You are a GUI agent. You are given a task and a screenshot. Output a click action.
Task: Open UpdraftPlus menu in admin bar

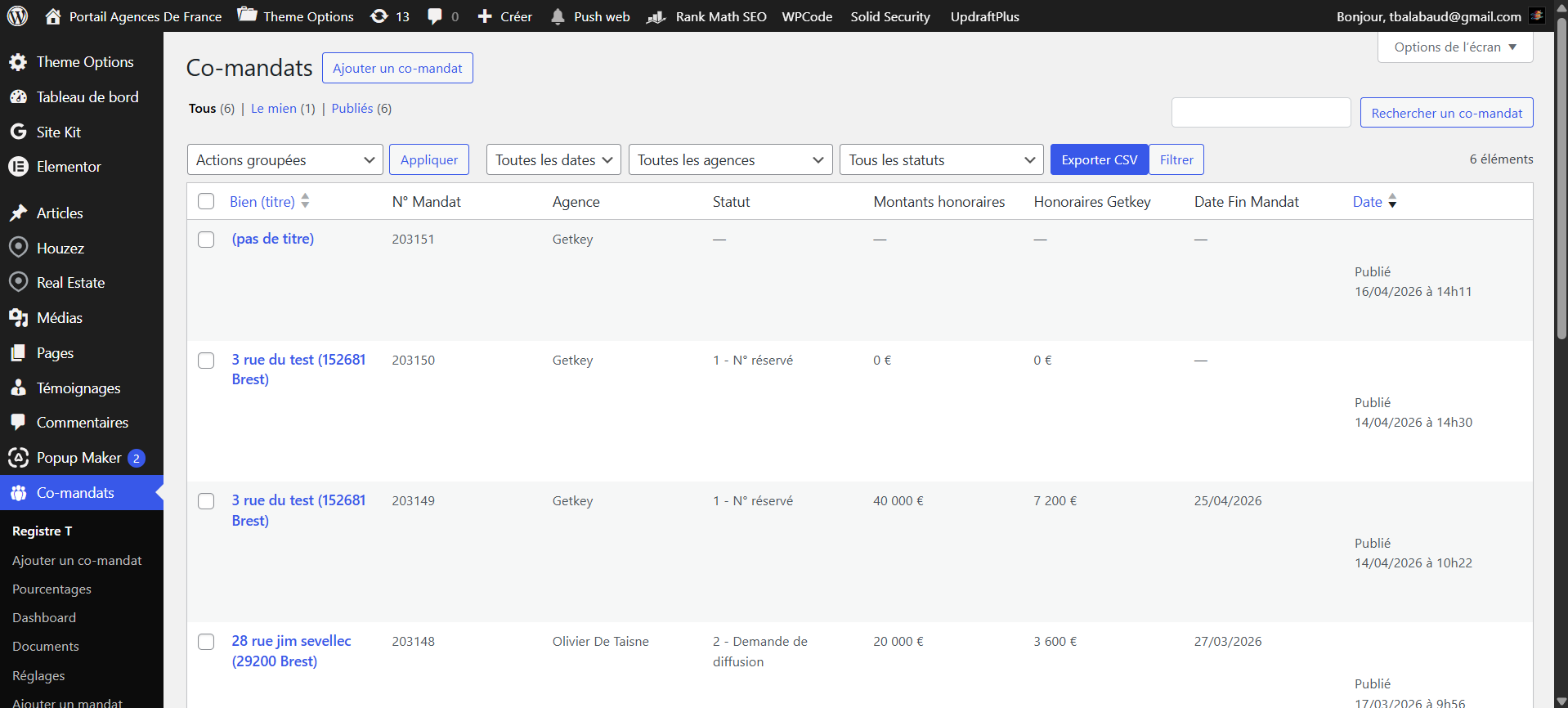985,16
